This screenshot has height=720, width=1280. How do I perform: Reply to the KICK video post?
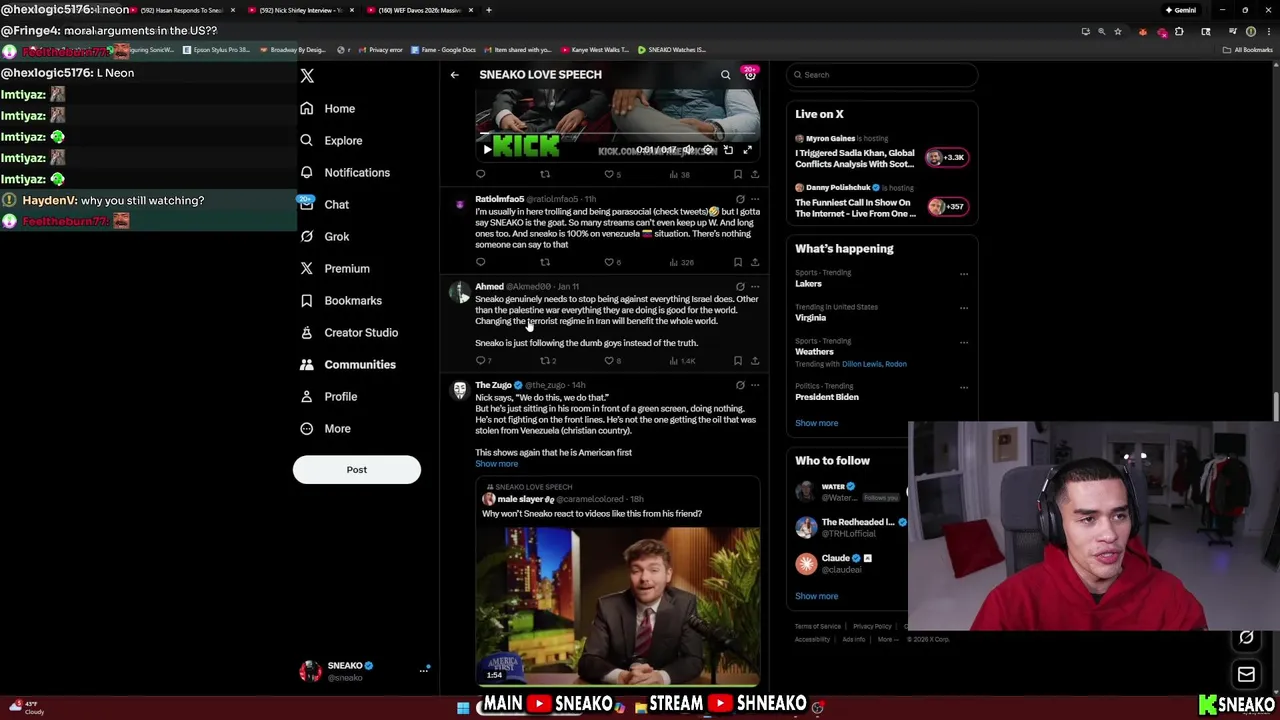(x=480, y=174)
